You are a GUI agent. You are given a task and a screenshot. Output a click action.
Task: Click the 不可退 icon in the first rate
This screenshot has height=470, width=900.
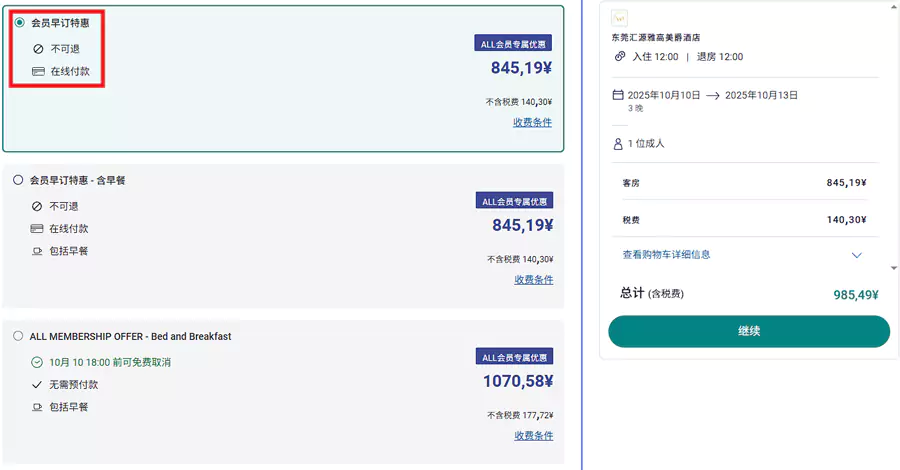[x=38, y=48]
